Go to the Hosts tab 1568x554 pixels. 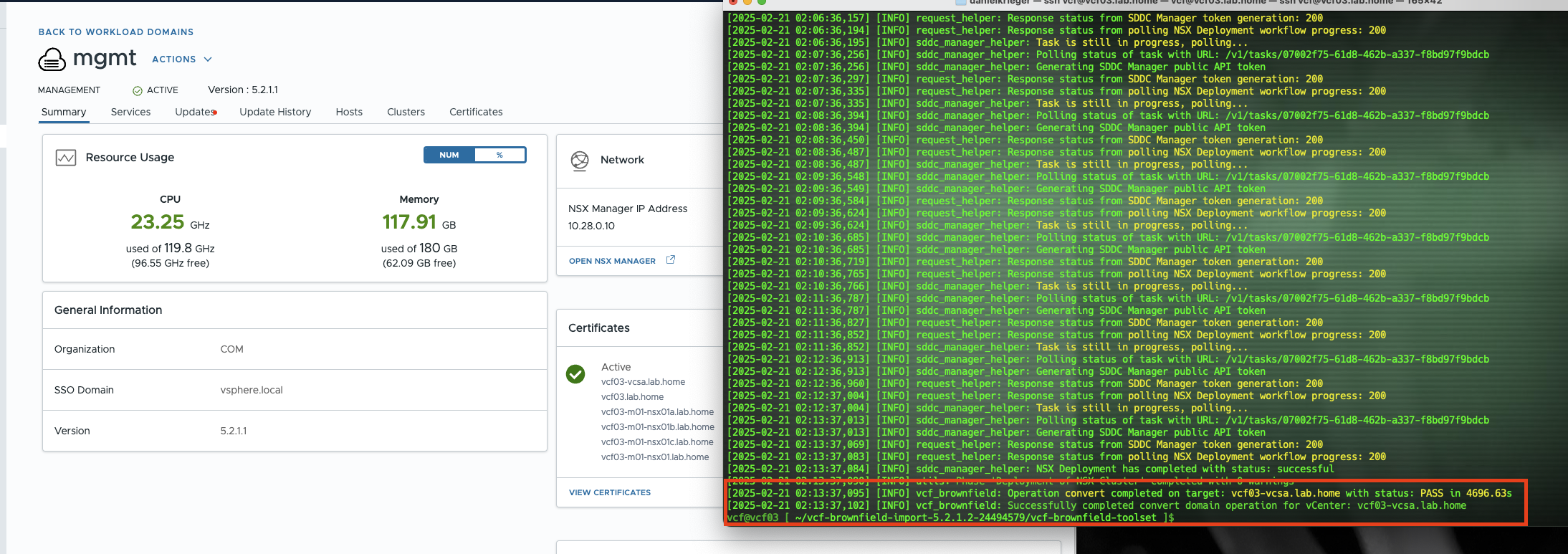point(349,112)
